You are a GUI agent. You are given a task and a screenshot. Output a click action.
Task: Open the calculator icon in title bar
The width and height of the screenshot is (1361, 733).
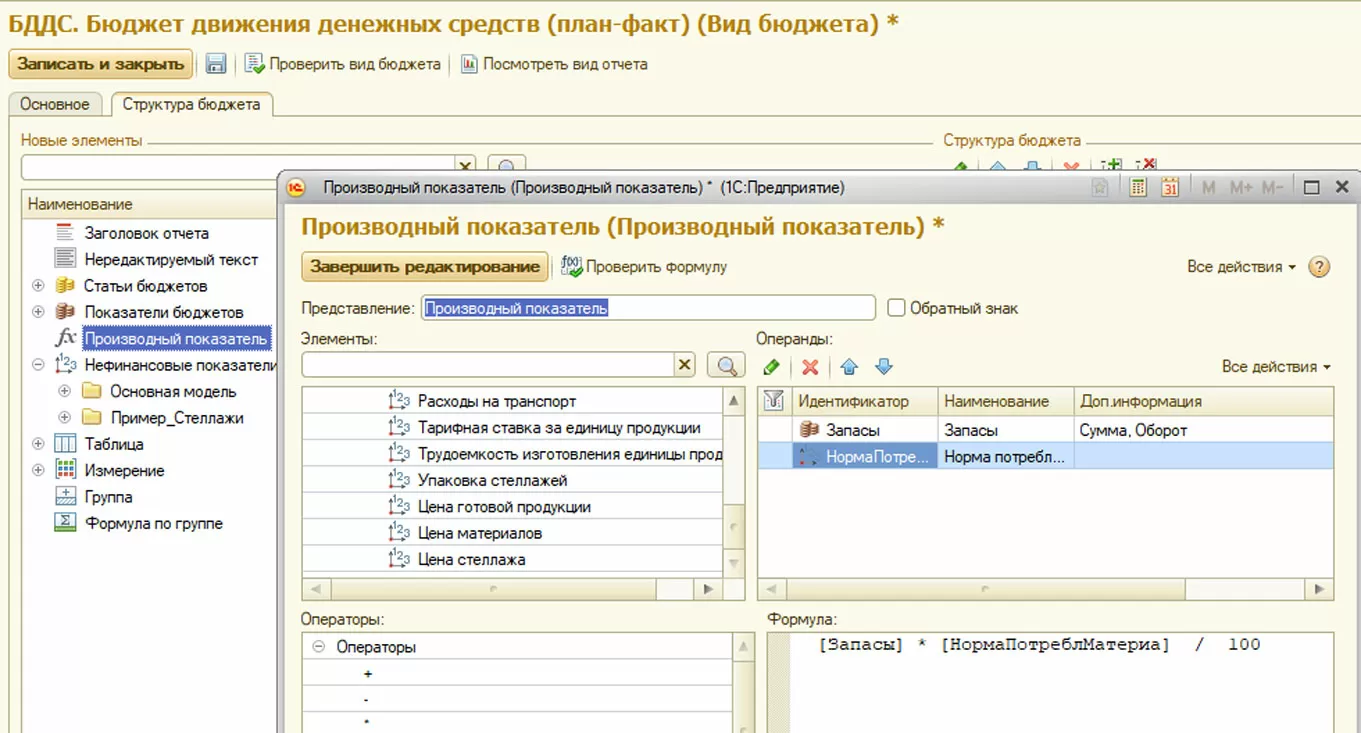pyautogui.click(x=1137, y=187)
